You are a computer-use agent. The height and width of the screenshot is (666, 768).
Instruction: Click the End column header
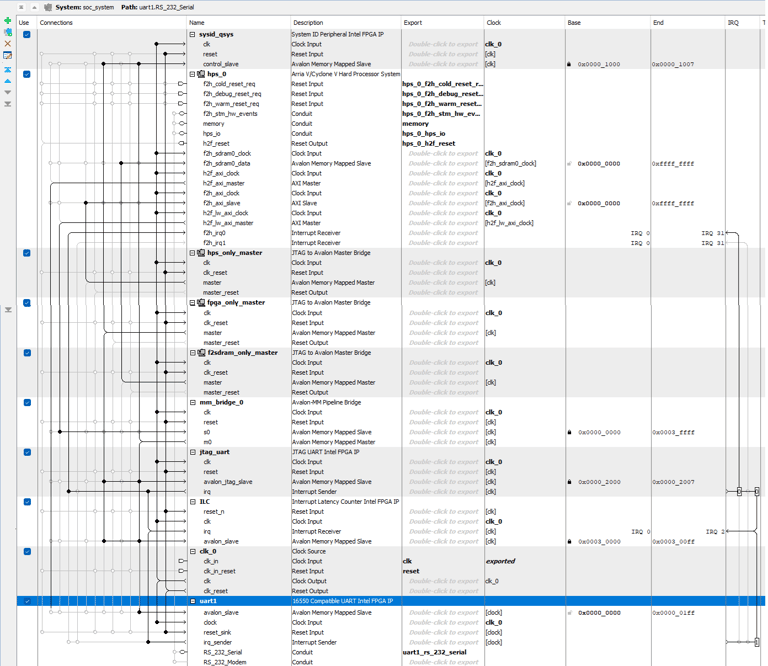pyautogui.click(x=687, y=23)
